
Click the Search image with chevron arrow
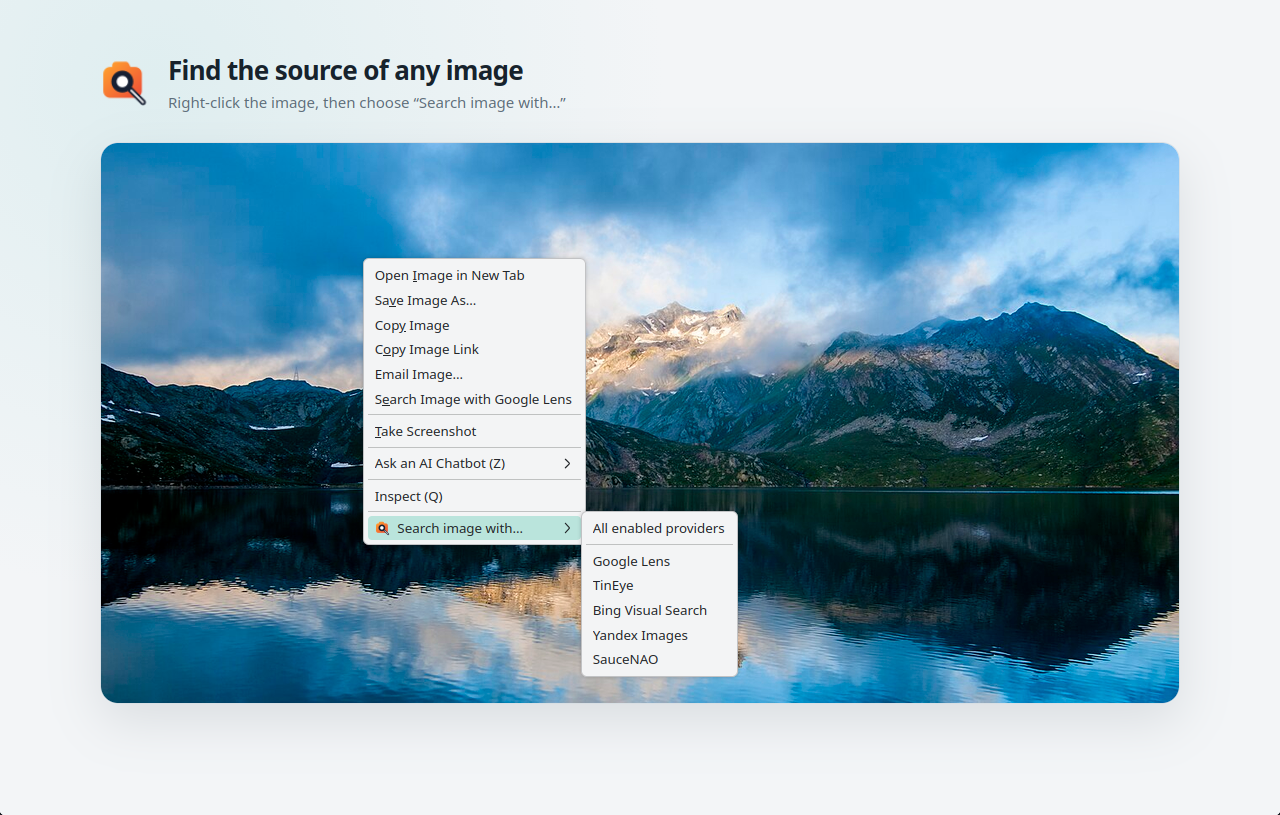click(567, 528)
